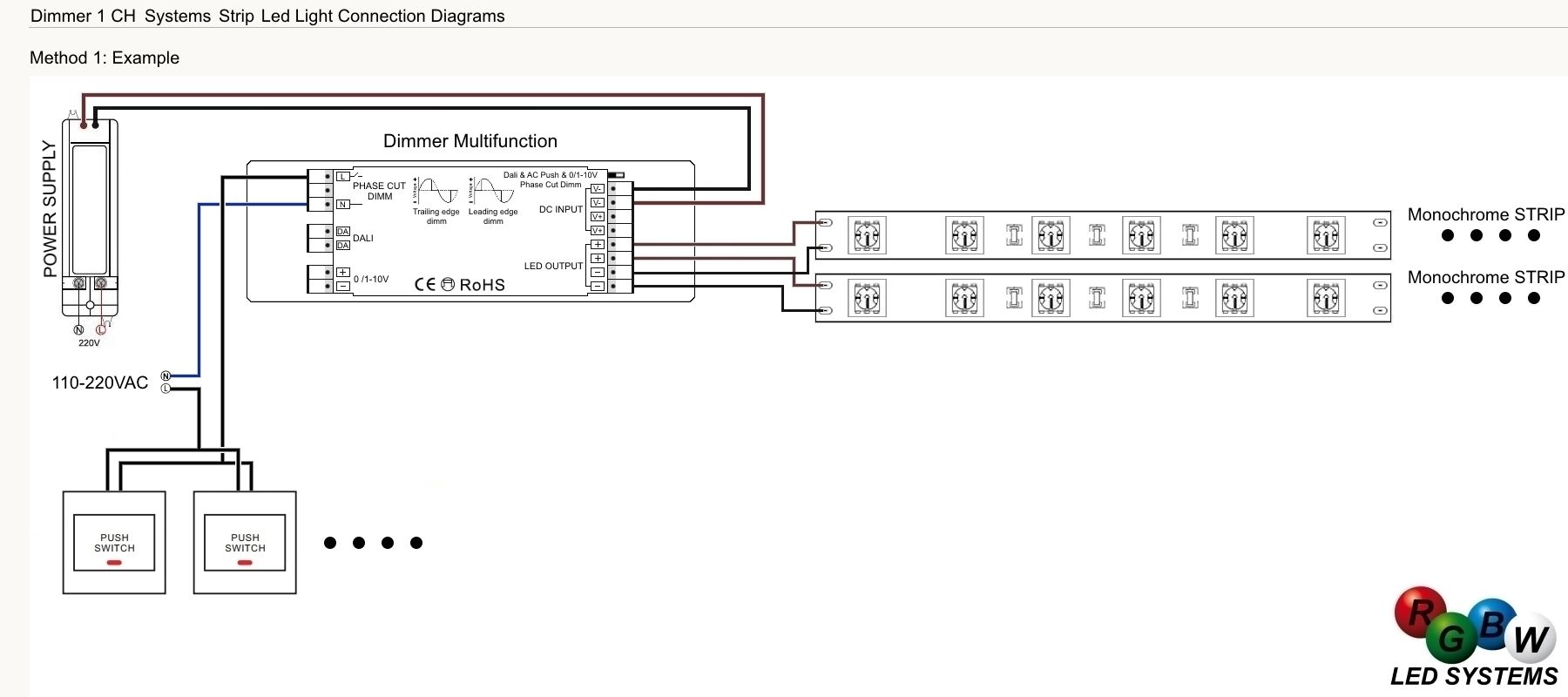Click the N circle under the power supply

[x=78, y=329]
